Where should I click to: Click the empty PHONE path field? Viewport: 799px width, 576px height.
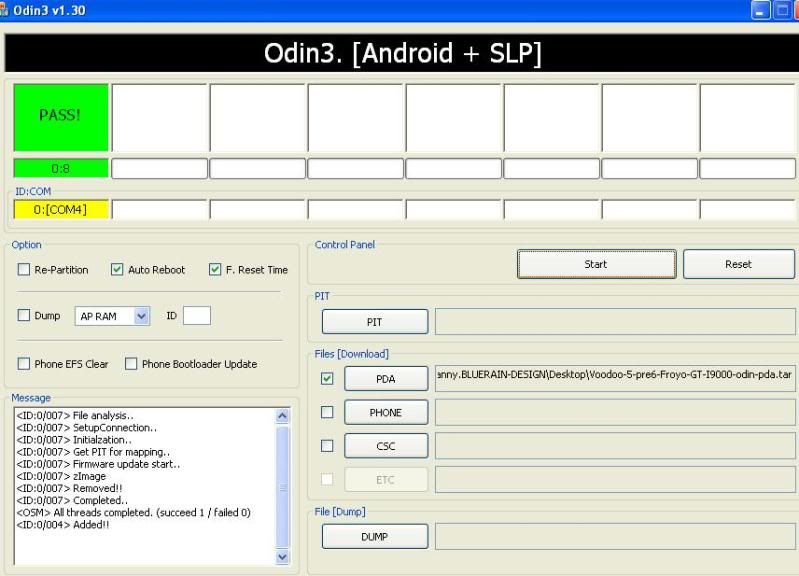[x=615, y=412]
